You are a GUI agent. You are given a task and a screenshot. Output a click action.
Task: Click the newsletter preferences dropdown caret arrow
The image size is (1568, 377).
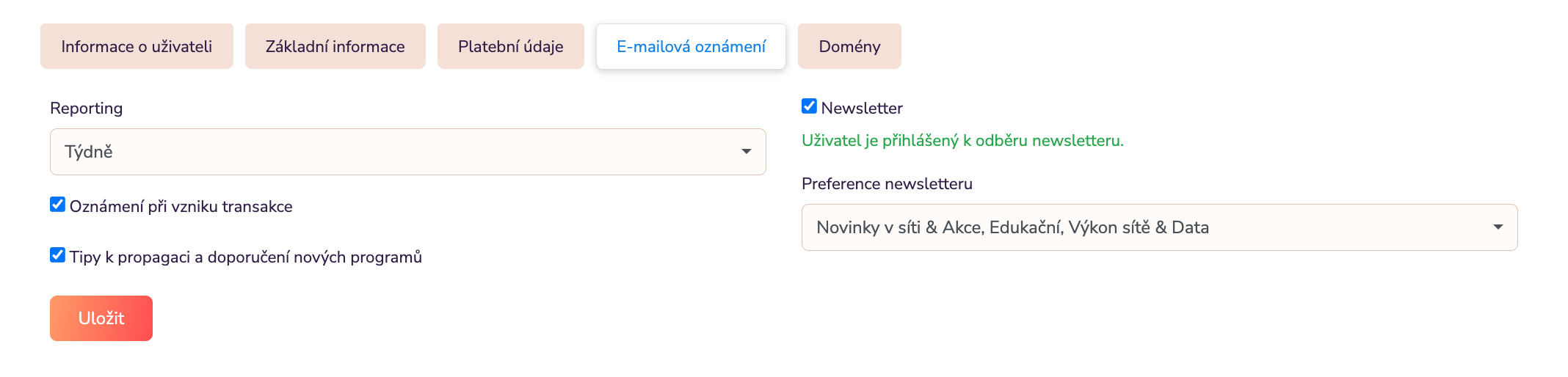pos(1498,227)
